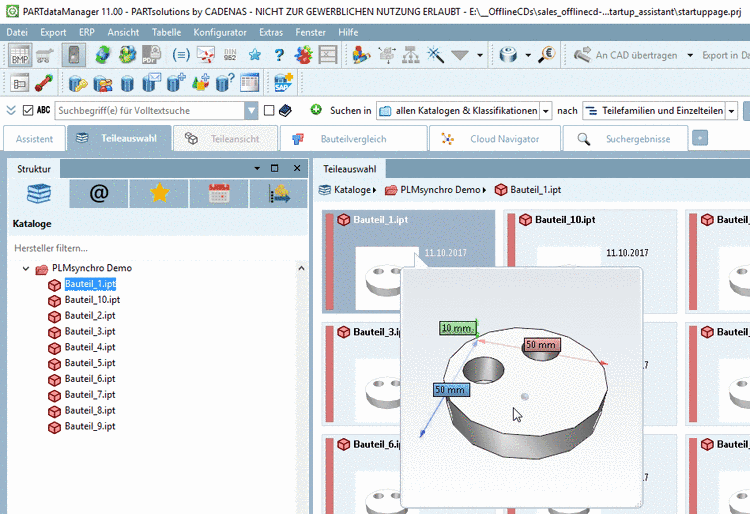This screenshot has height=514, width=750.
Task: Click the 'An CAD übertragen' button
Action: click(x=626, y=55)
